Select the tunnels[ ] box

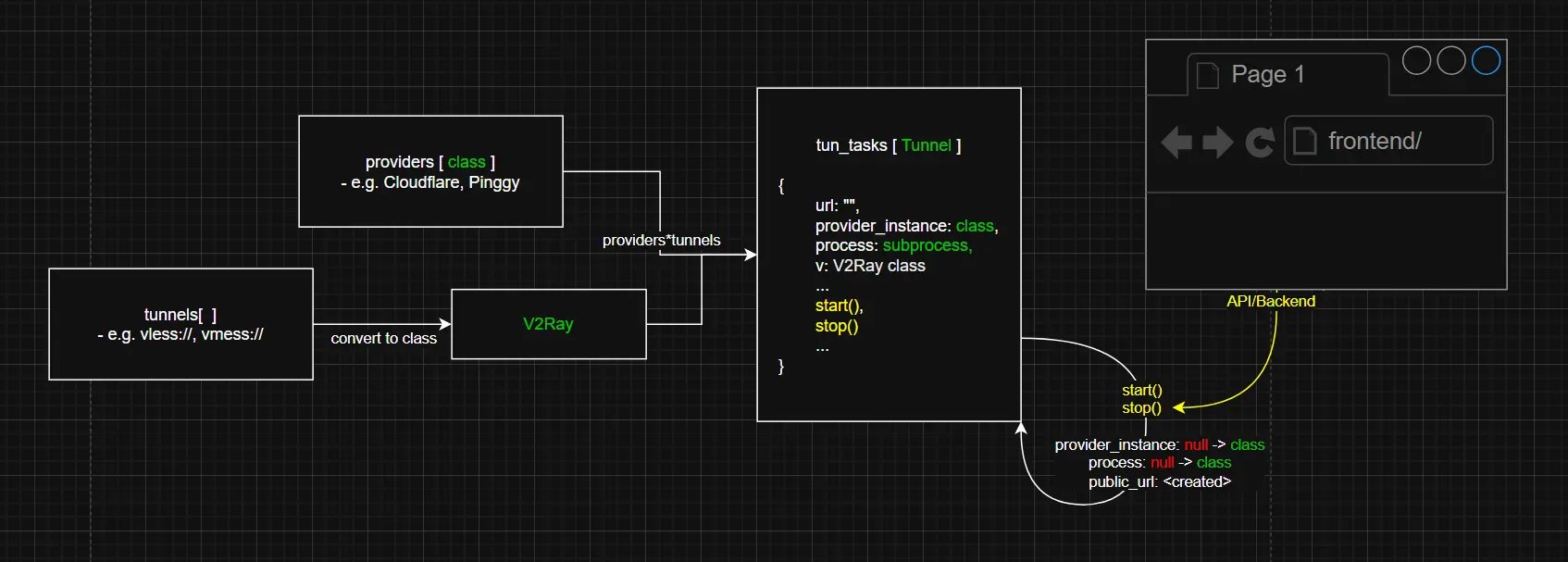click(180, 324)
